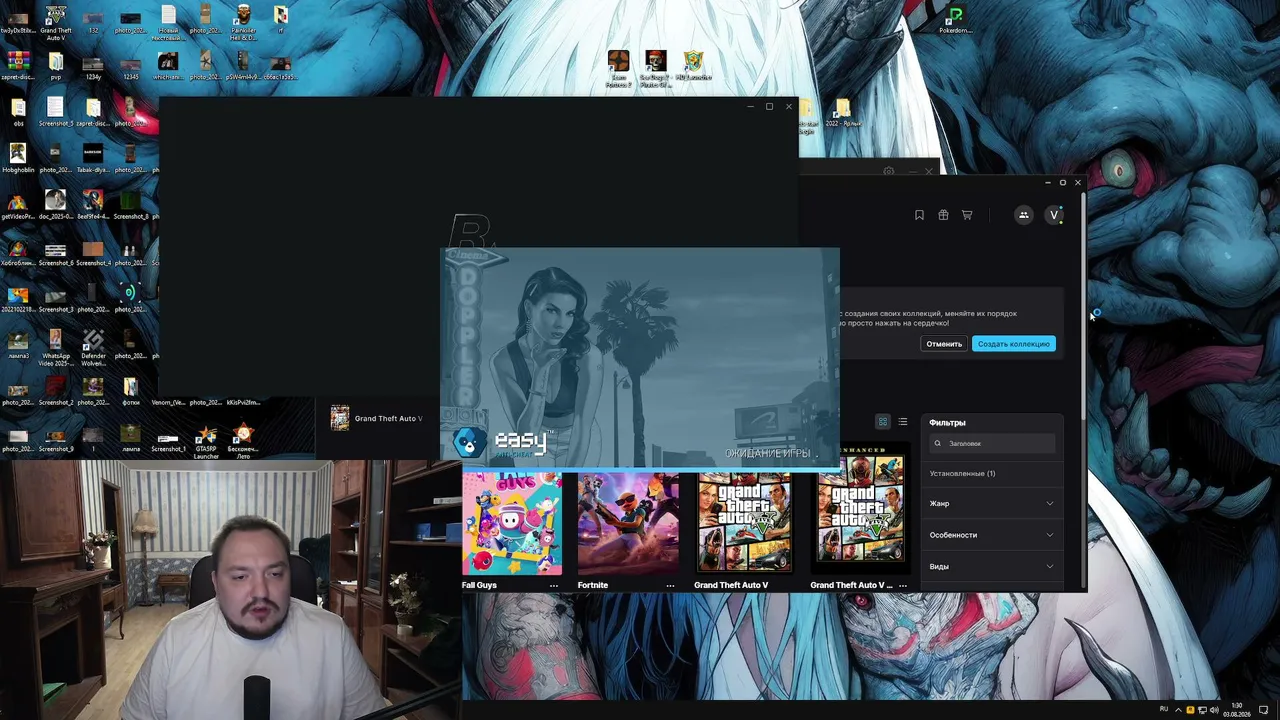This screenshot has width=1280, height=720.
Task: Open the shopping cart icon
Action: [967, 215]
